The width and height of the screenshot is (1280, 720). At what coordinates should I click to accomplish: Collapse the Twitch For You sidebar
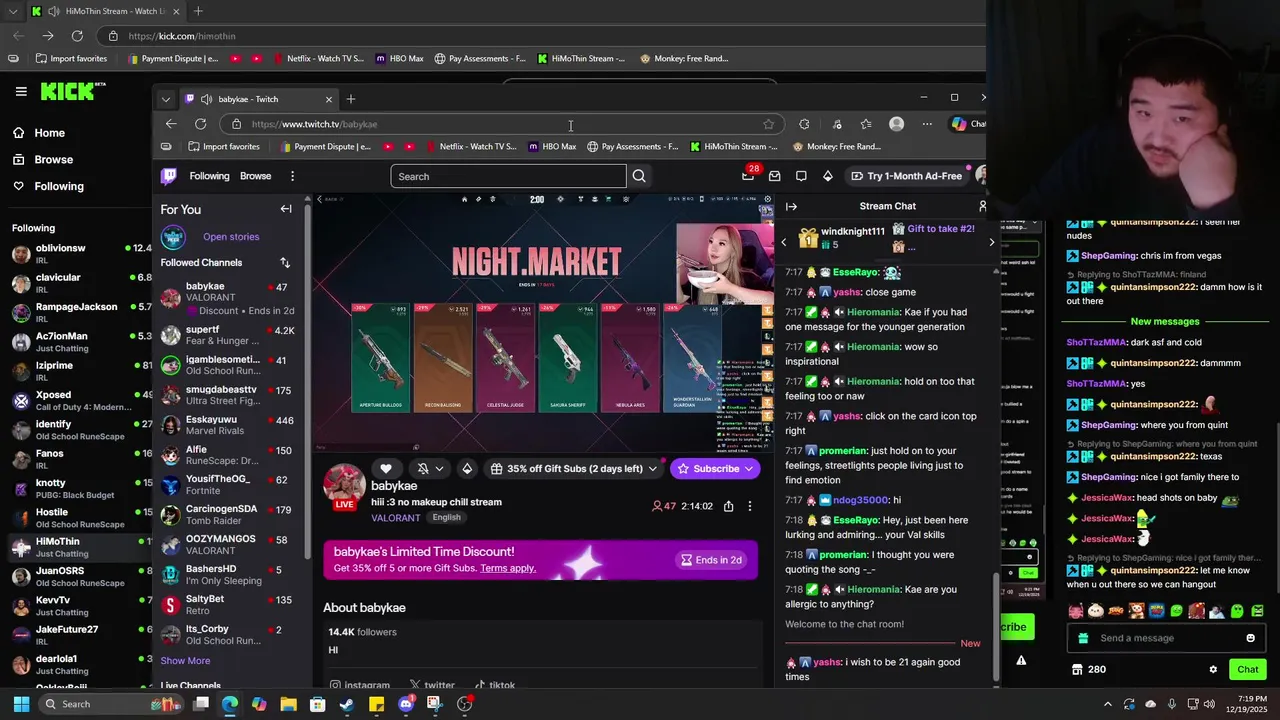(286, 209)
